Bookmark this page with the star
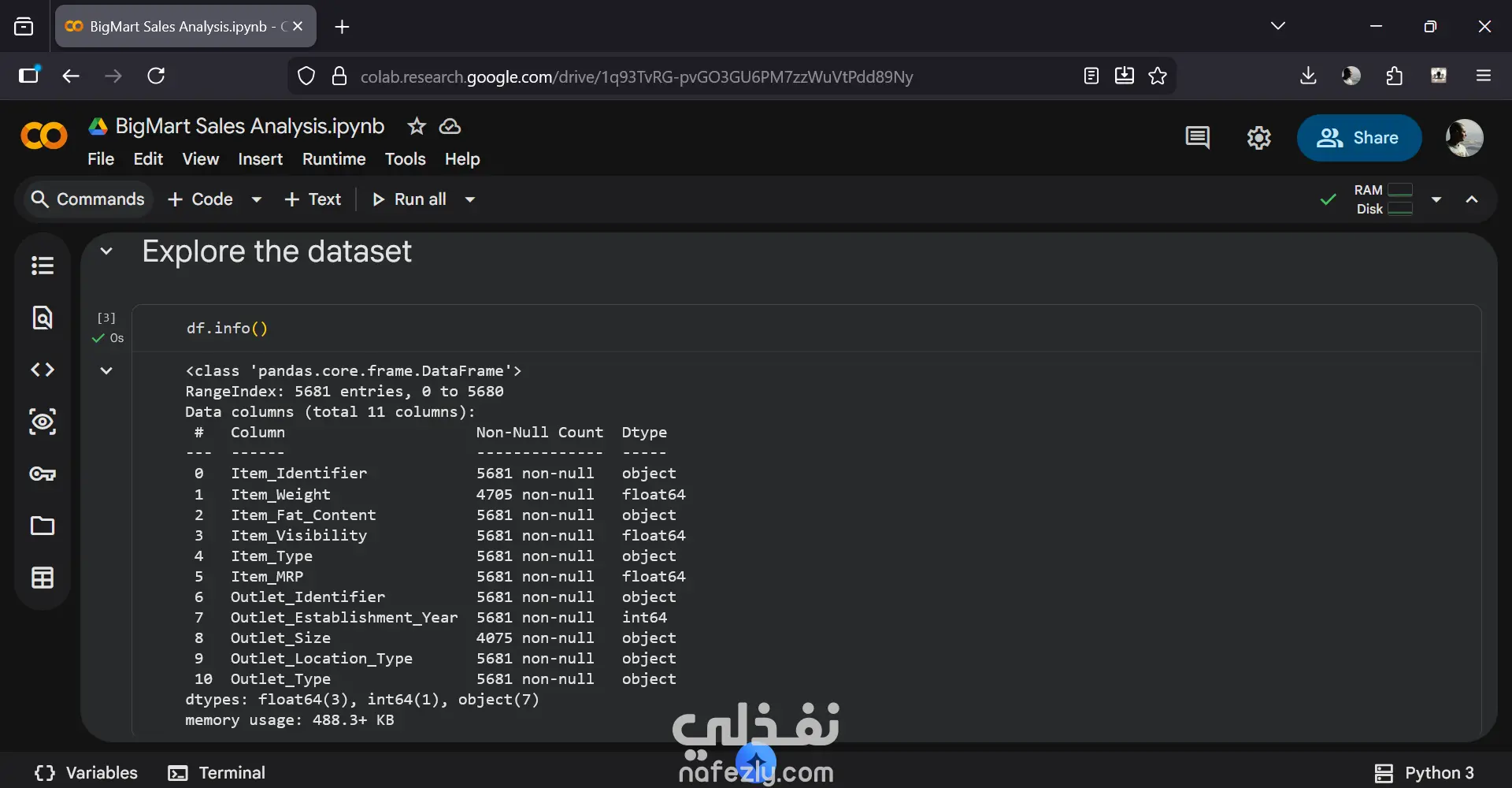1512x788 pixels. pyautogui.click(x=1158, y=76)
